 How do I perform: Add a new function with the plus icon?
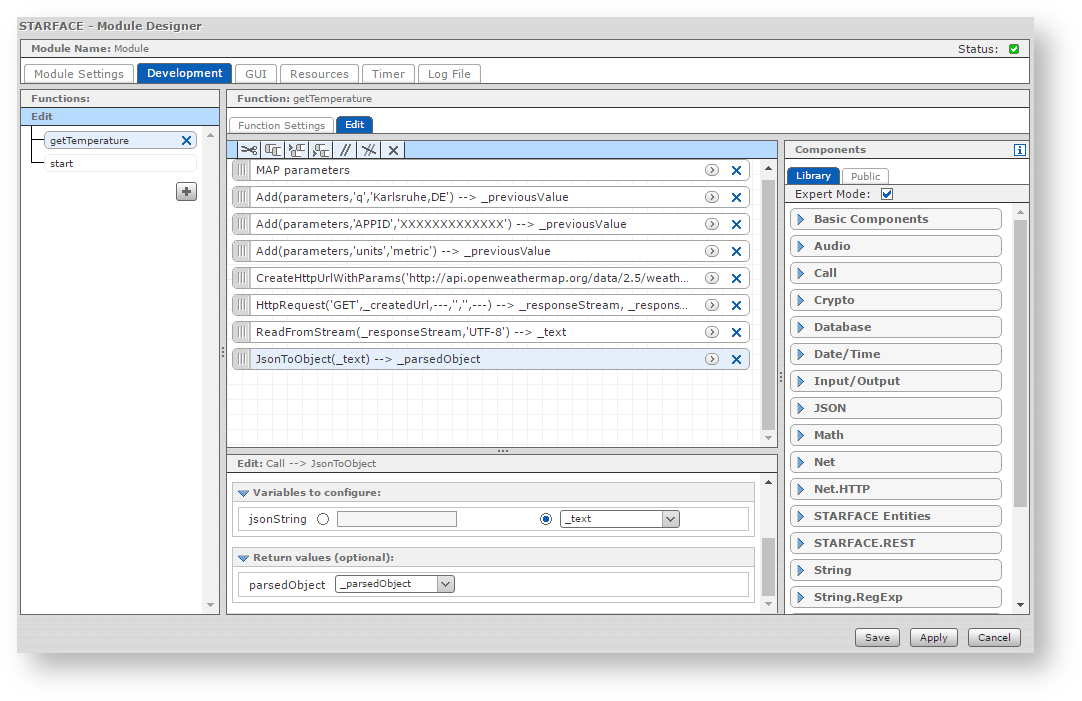[x=186, y=191]
